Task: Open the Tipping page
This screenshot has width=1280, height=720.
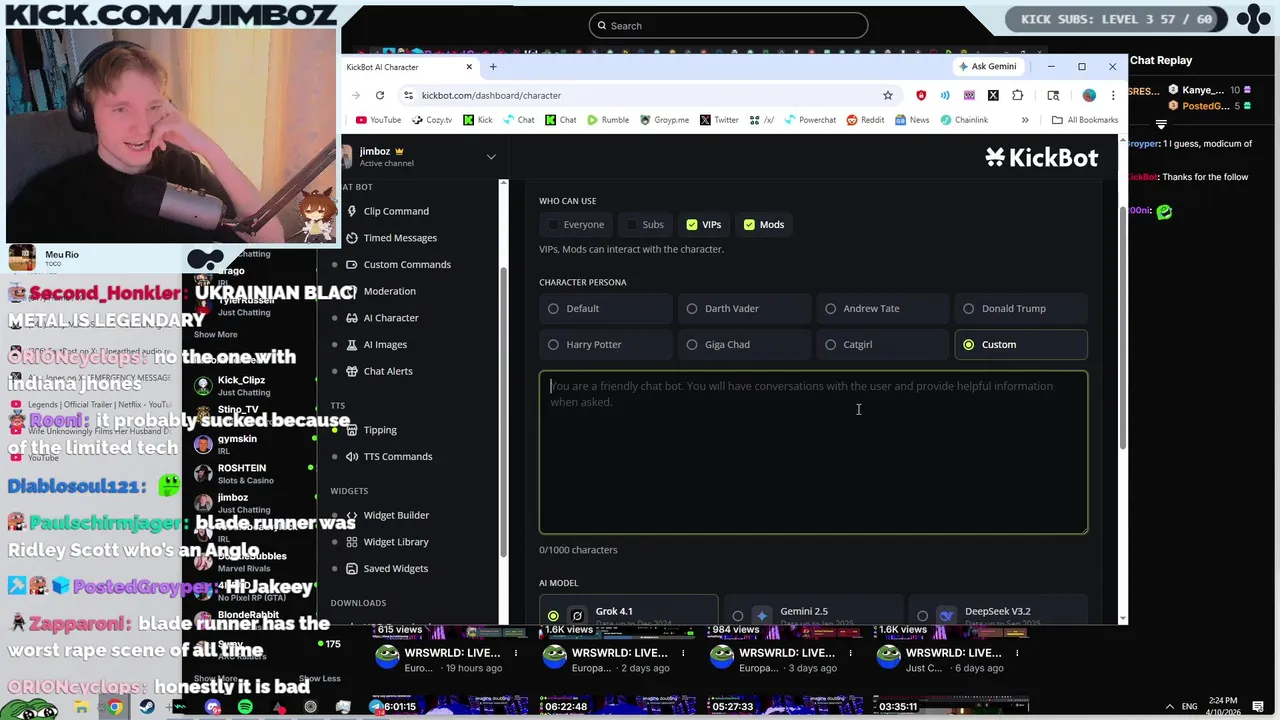Action: (372, 430)
